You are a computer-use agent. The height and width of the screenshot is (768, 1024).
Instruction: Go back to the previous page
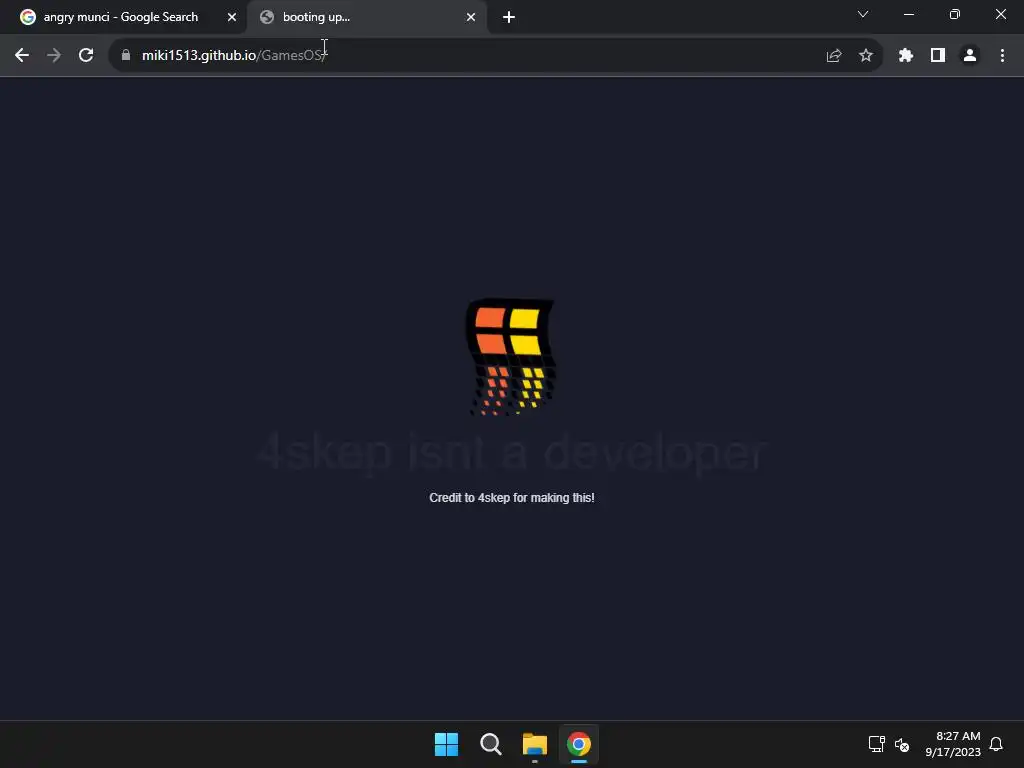coord(22,56)
